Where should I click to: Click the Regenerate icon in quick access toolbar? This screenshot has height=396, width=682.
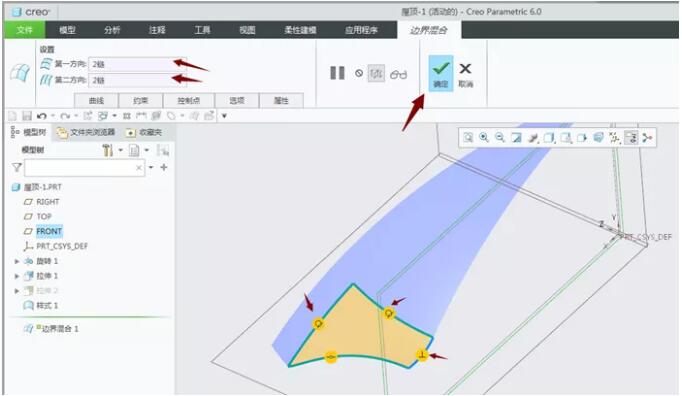coord(88,116)
